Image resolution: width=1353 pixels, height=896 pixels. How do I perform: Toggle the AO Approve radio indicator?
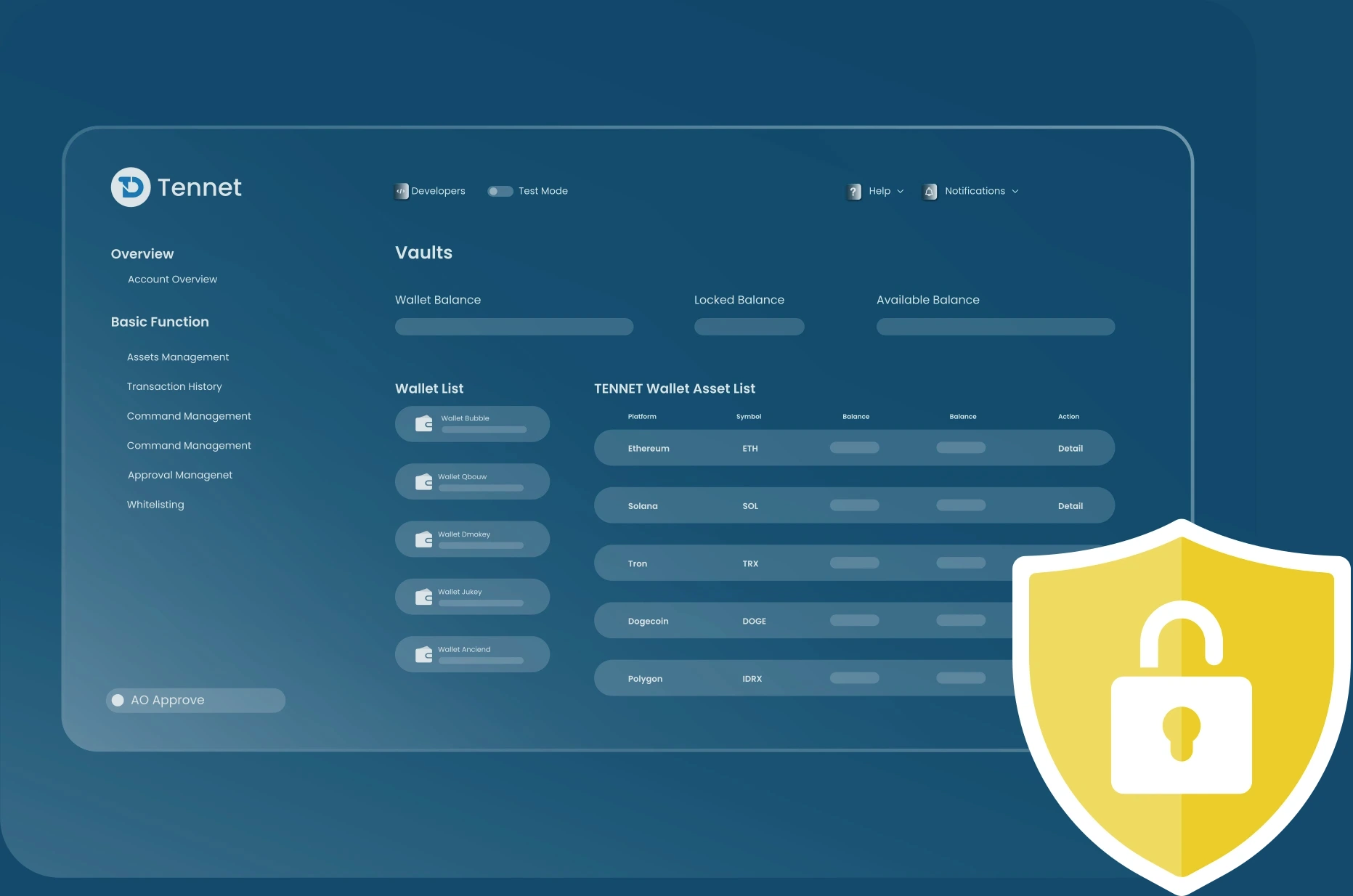pyautogui.click(x=118, y=700)
